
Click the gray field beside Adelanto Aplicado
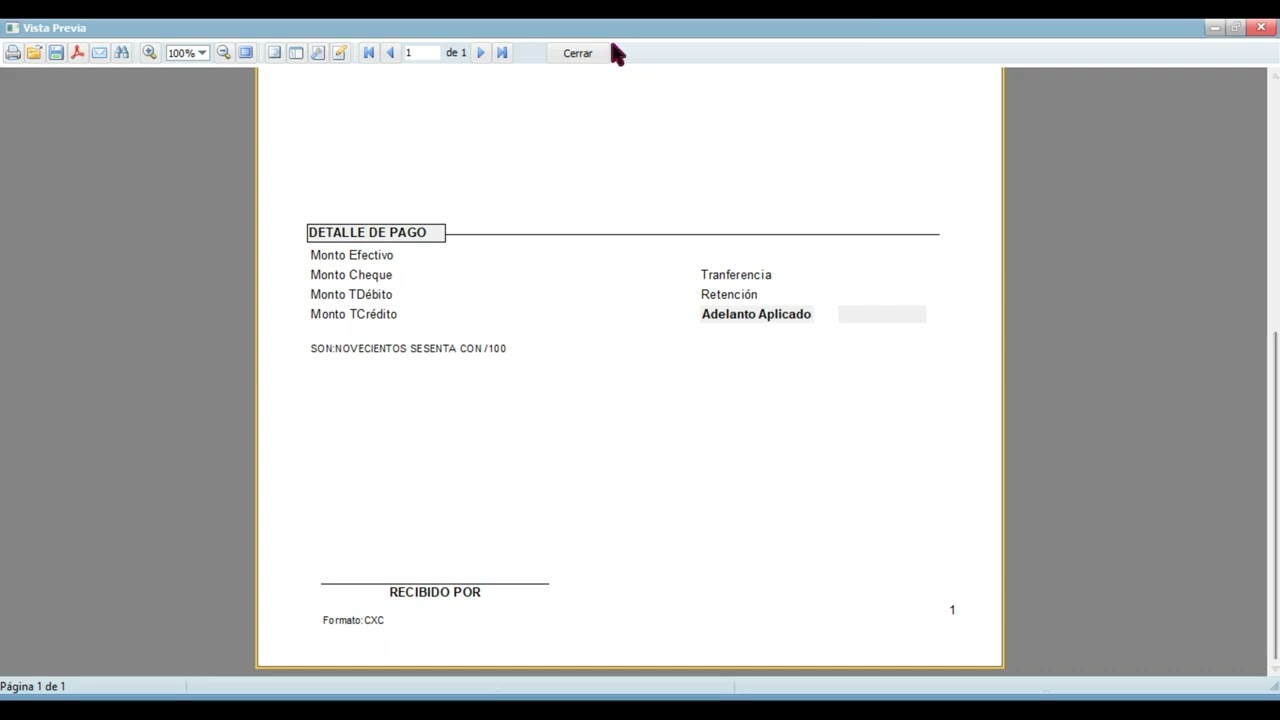click(x=882, y=314)
